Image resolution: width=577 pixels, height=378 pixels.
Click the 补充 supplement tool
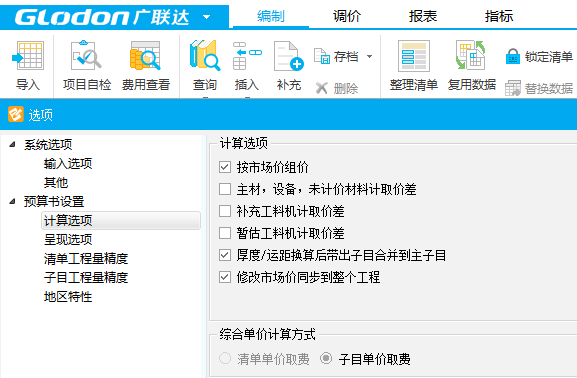tap(289, 66)
